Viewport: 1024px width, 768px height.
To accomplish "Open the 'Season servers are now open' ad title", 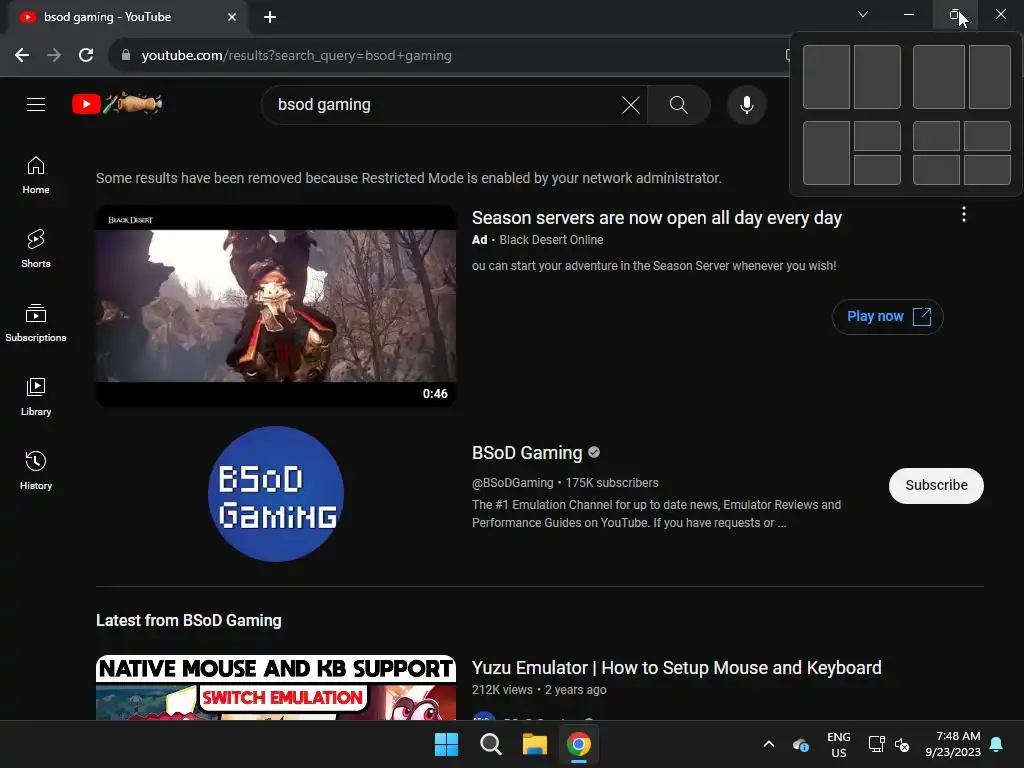I will click(656, 217).
